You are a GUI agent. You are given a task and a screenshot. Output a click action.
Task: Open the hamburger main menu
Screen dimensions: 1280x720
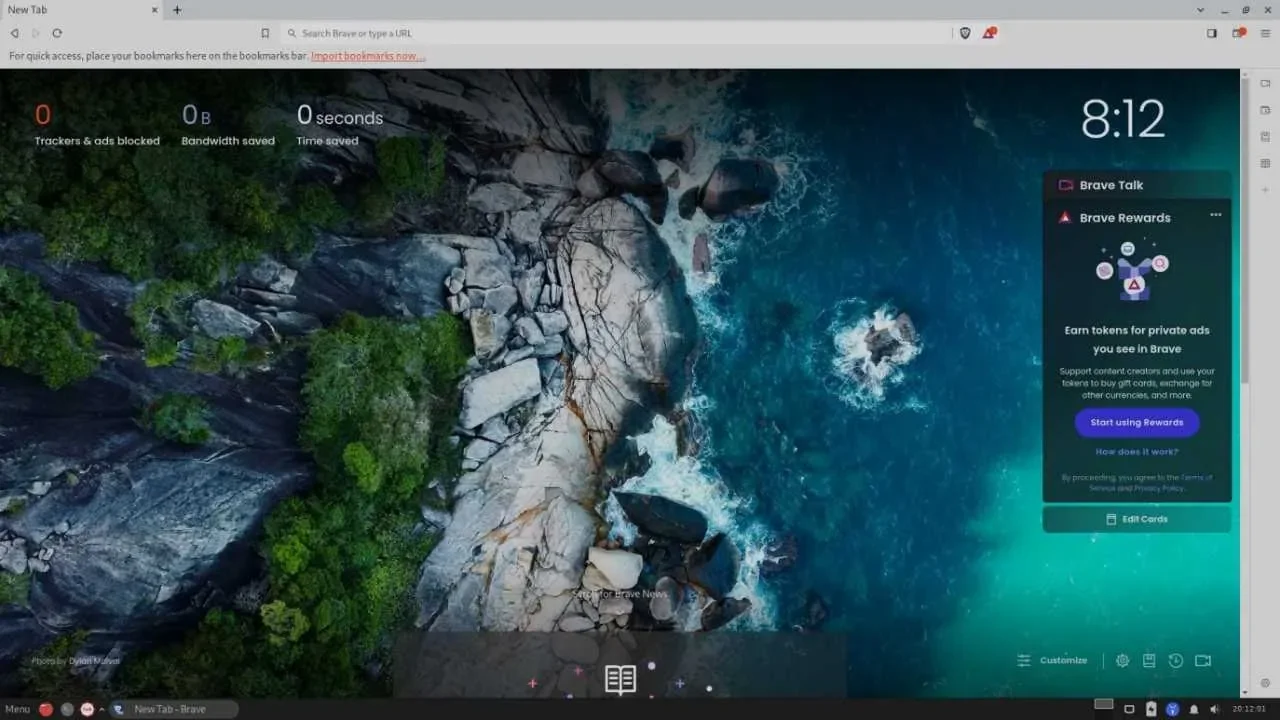(x=1265, y=33)
